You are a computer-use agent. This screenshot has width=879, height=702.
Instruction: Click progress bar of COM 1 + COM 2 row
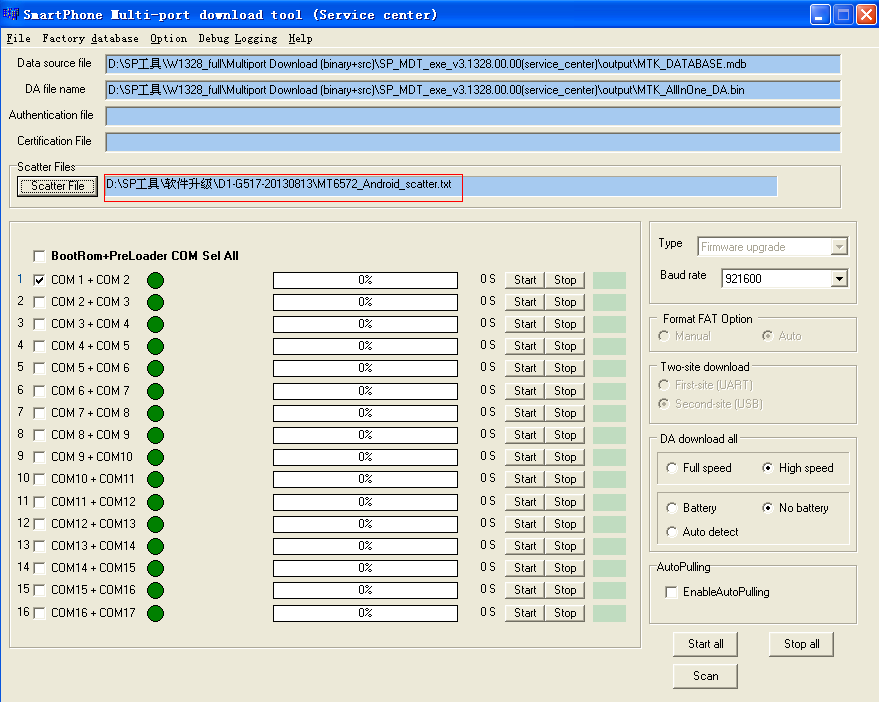tap(365, 280)
